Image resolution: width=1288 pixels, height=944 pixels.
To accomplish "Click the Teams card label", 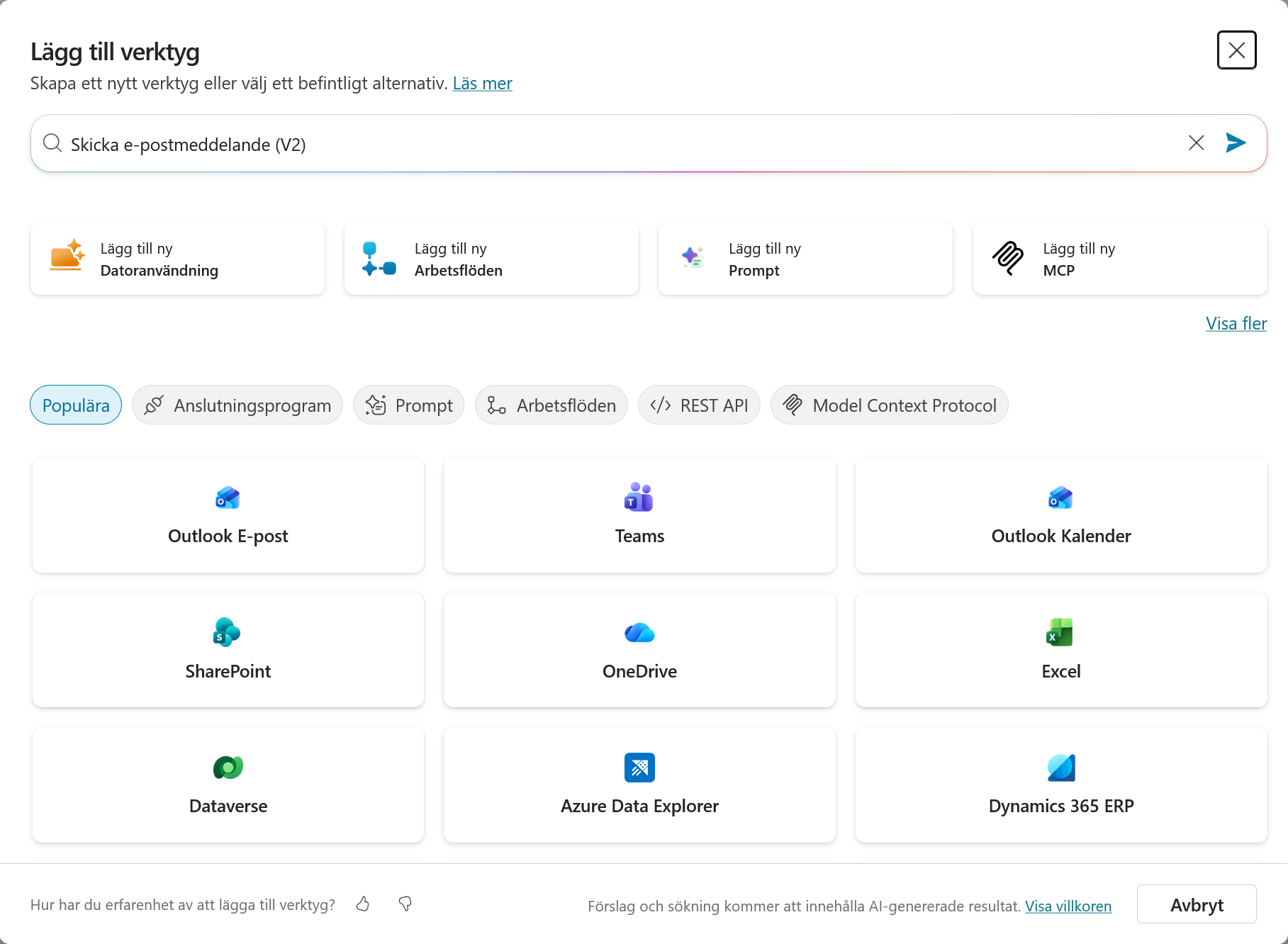I will [x=639, y=536].
